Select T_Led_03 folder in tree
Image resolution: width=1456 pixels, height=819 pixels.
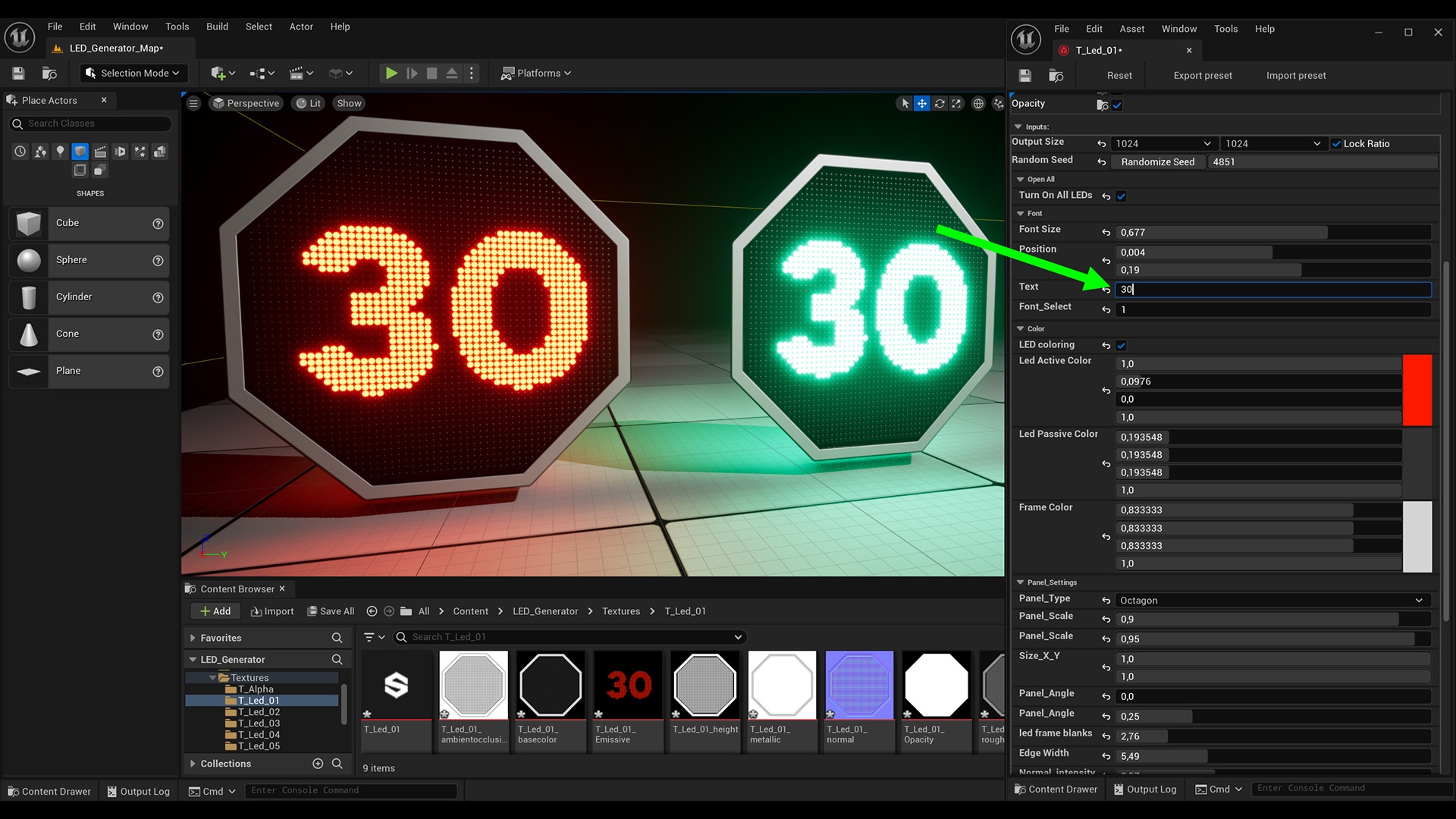(x=259, y=723)
